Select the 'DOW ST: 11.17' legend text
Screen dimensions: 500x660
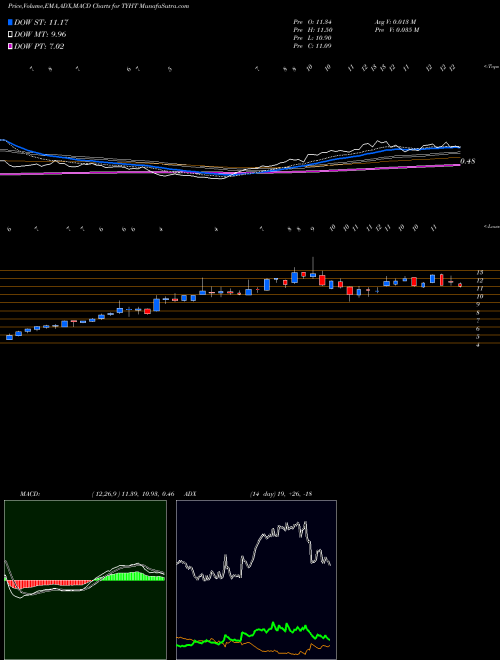(x=41, y=22)
